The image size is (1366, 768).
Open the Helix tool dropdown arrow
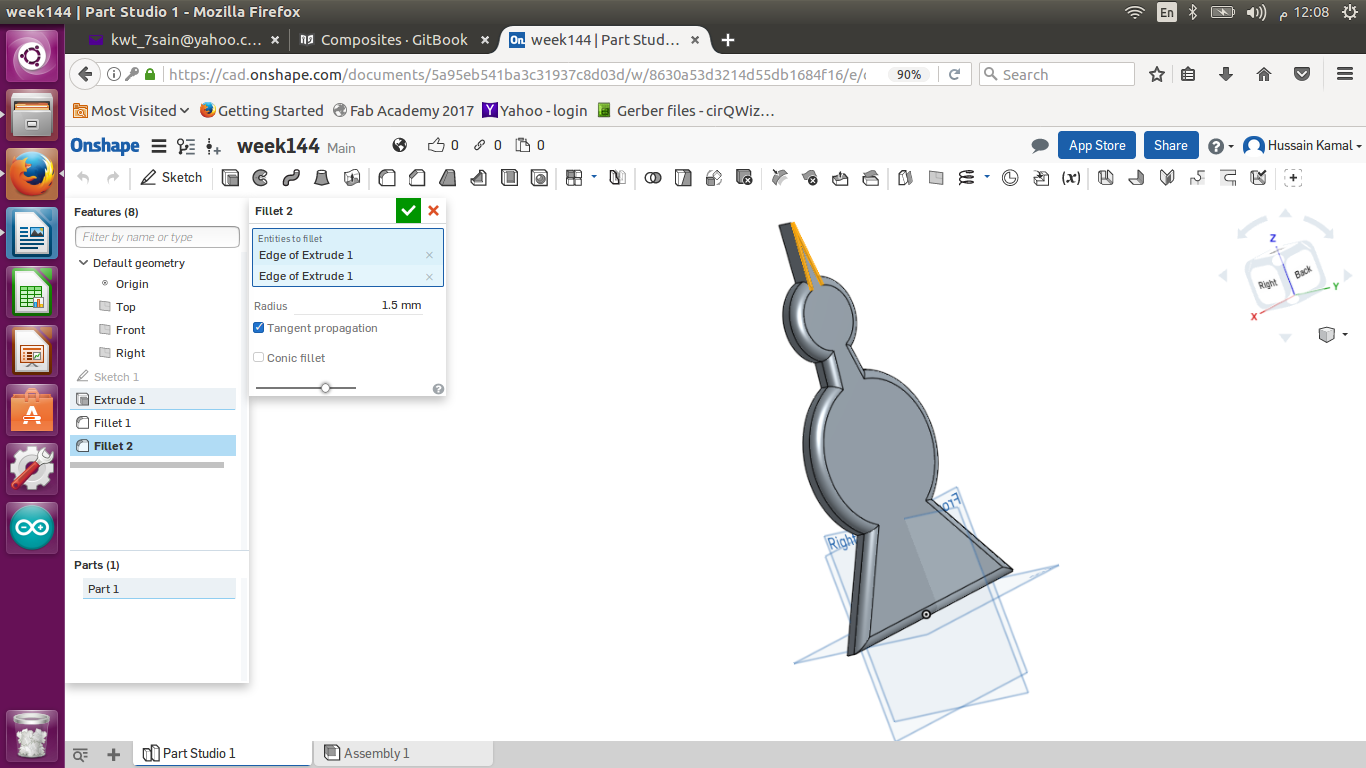[x=987, y=177]
